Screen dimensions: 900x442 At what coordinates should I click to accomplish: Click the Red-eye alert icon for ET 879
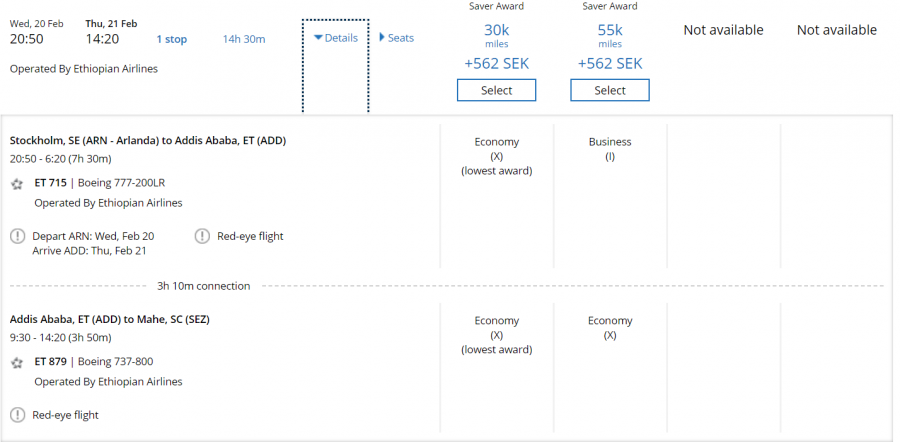[x=17, y=415]
